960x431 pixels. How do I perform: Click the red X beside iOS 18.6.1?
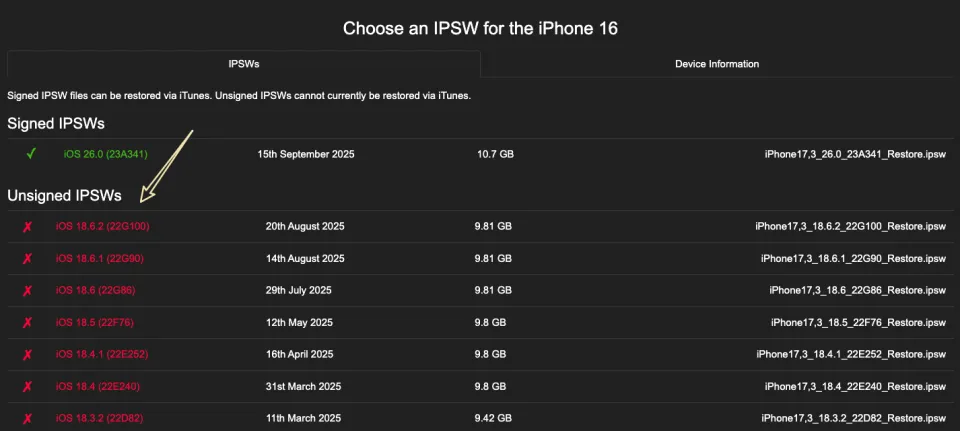[28, 258]
